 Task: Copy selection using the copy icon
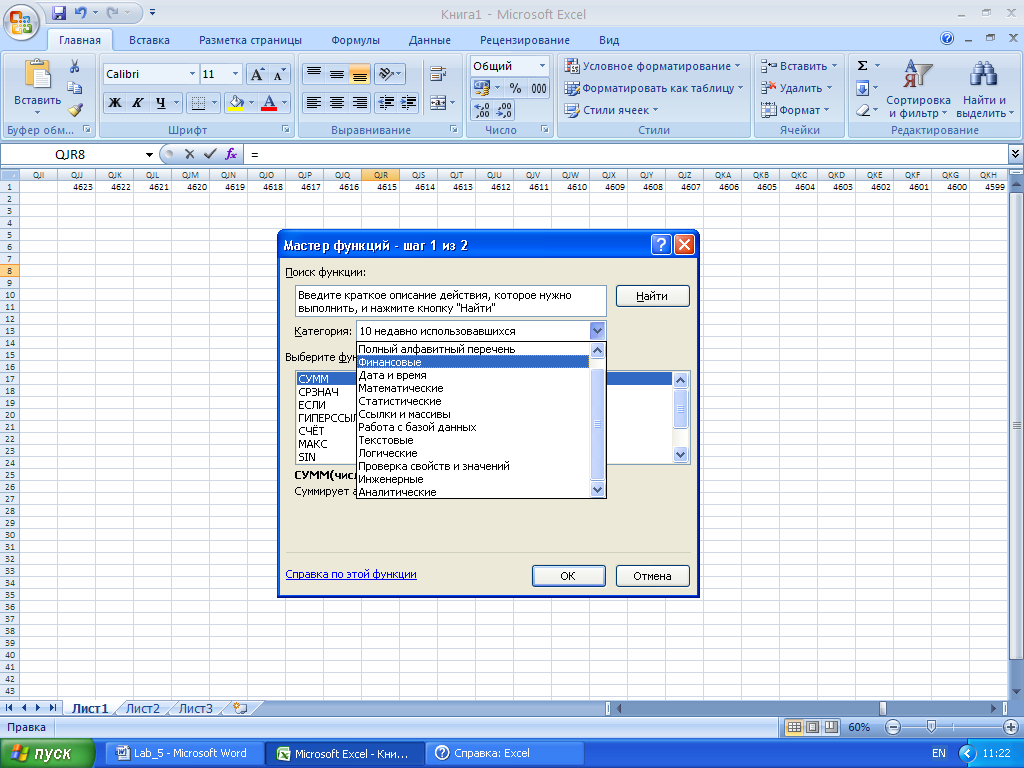click(74, 88)
